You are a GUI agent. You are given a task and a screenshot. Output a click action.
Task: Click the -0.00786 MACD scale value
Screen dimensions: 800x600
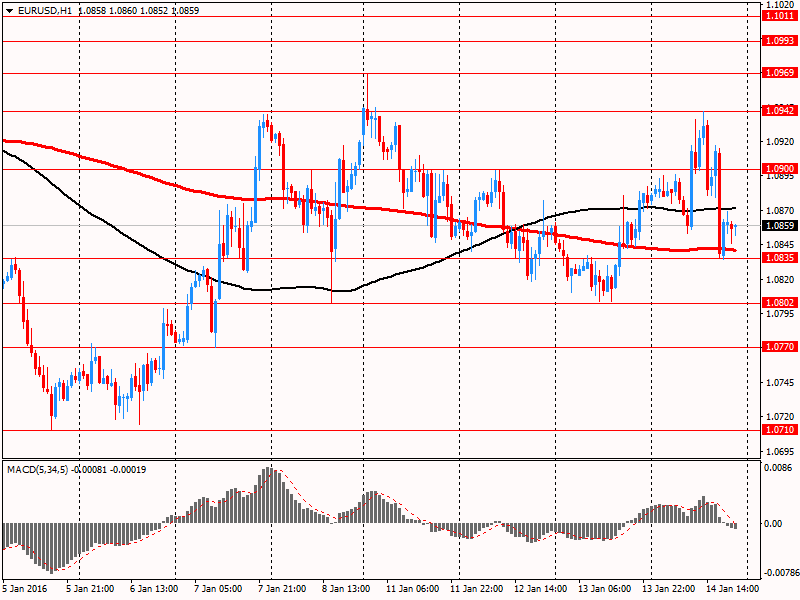click(779, 574)
